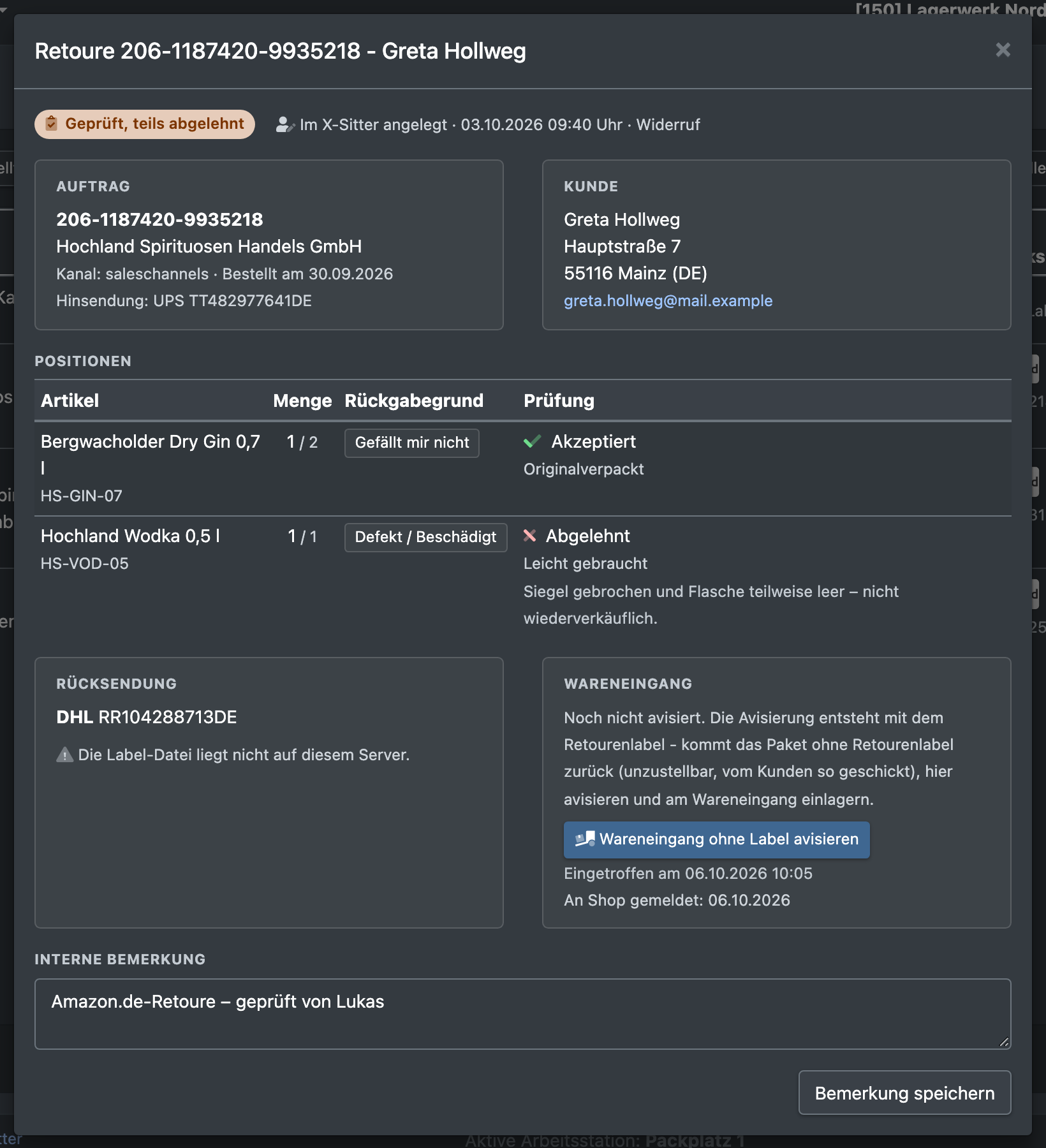Focus the Interne Bemerkung text area
Viewport: 1046px width, 1148px height.
[522, 1014]
